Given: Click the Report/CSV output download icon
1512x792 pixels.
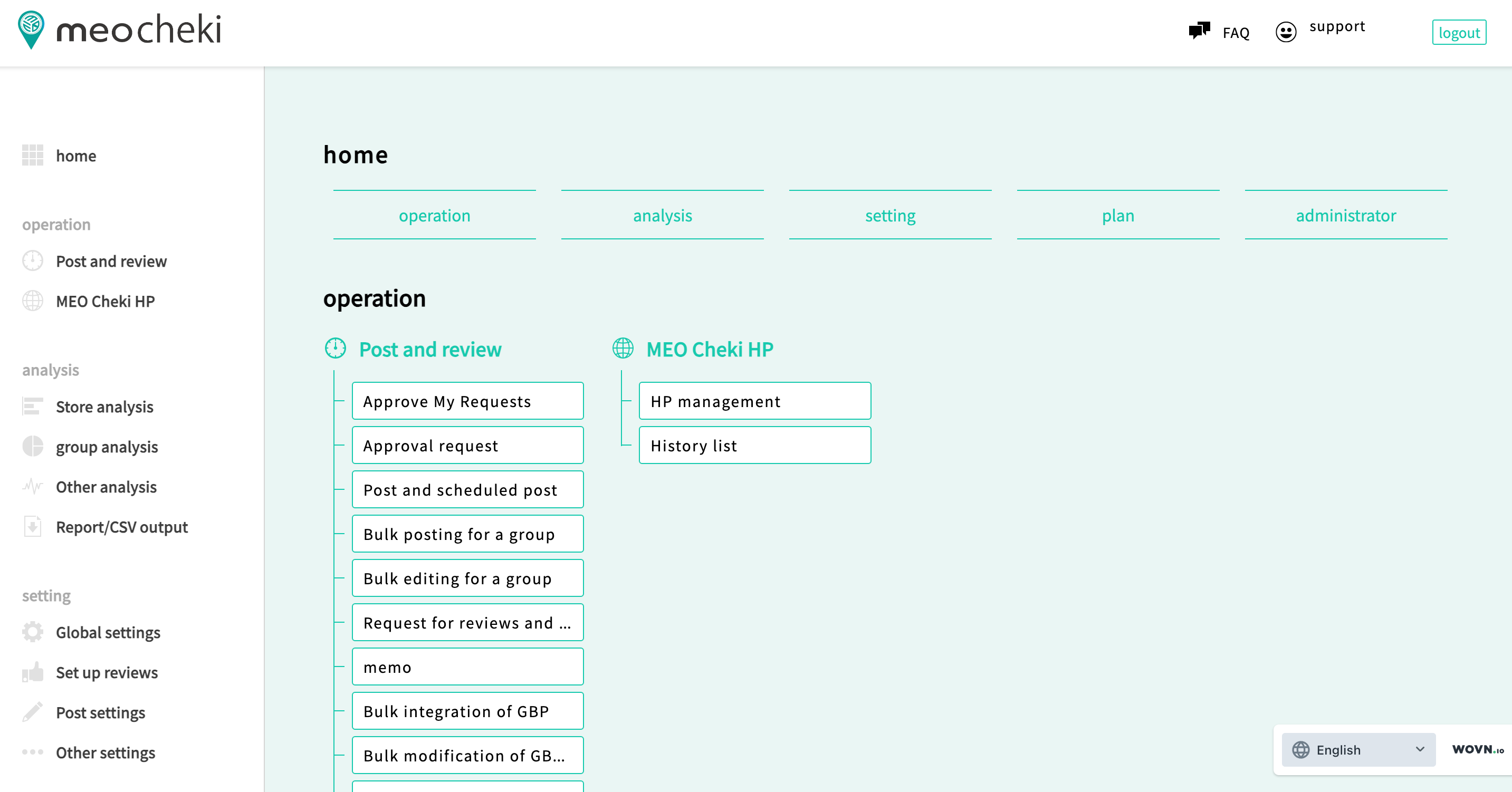Looking at the screenshot, I should coord(33,527).
